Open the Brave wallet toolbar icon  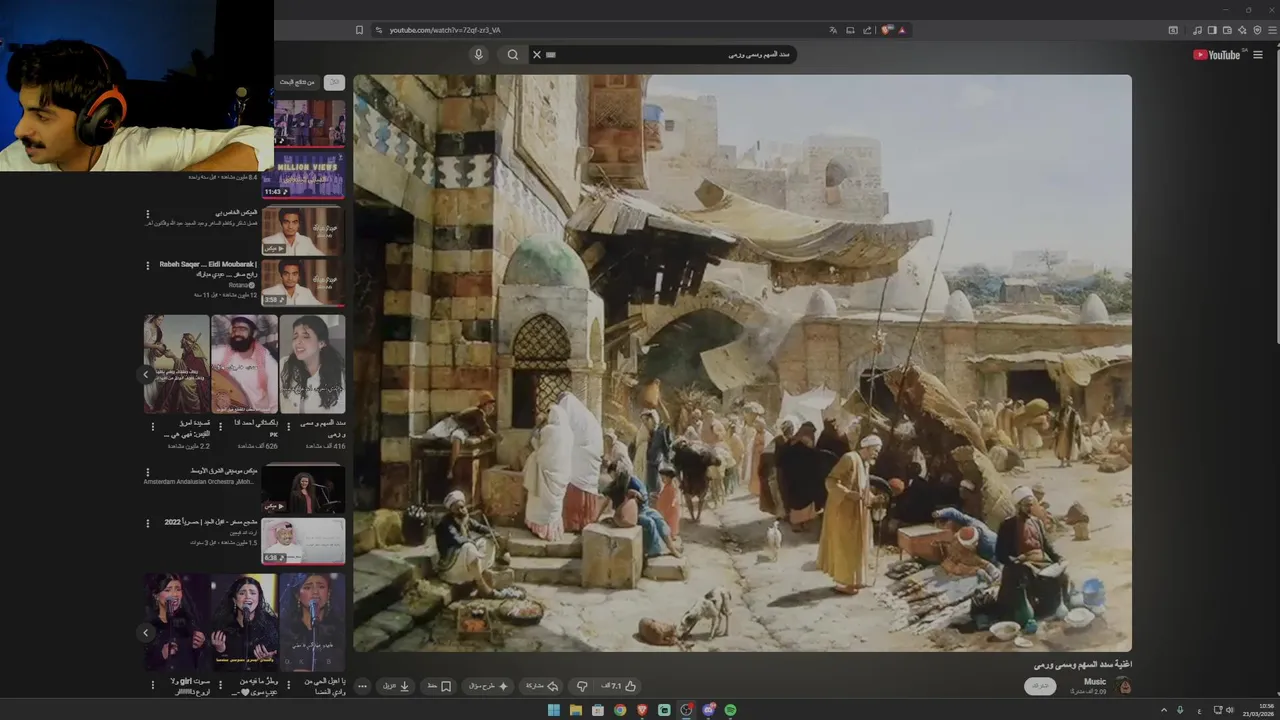[x=1227, y=30]
